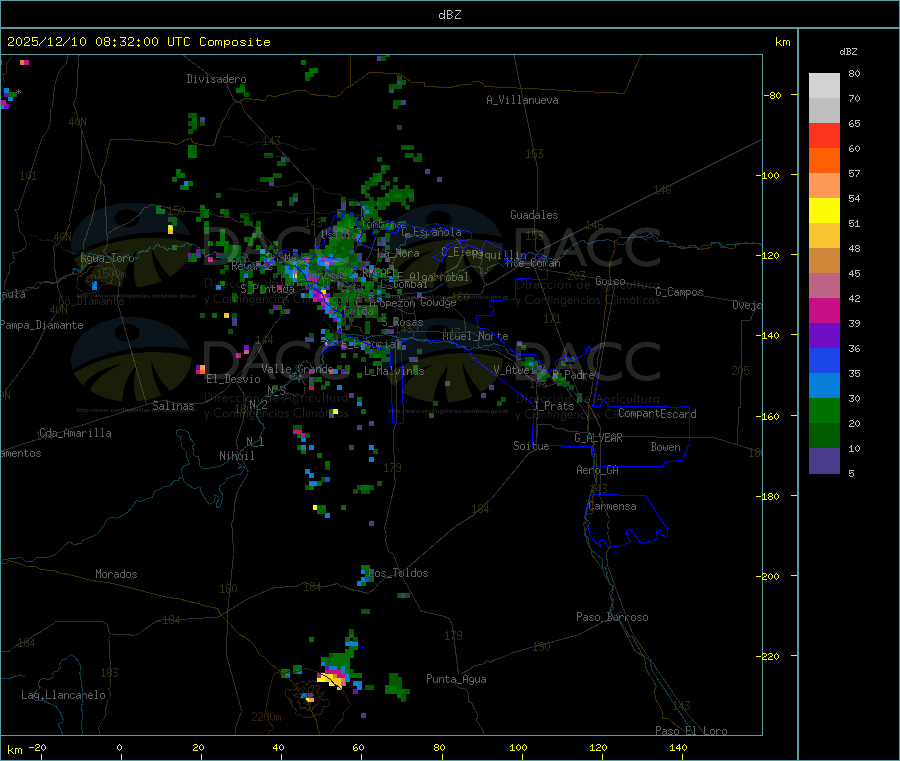Image resolution: width=900 pixels, height=761 pixels.
Task: Click the Los_Toldos station label
Action: tap(399, 573)
